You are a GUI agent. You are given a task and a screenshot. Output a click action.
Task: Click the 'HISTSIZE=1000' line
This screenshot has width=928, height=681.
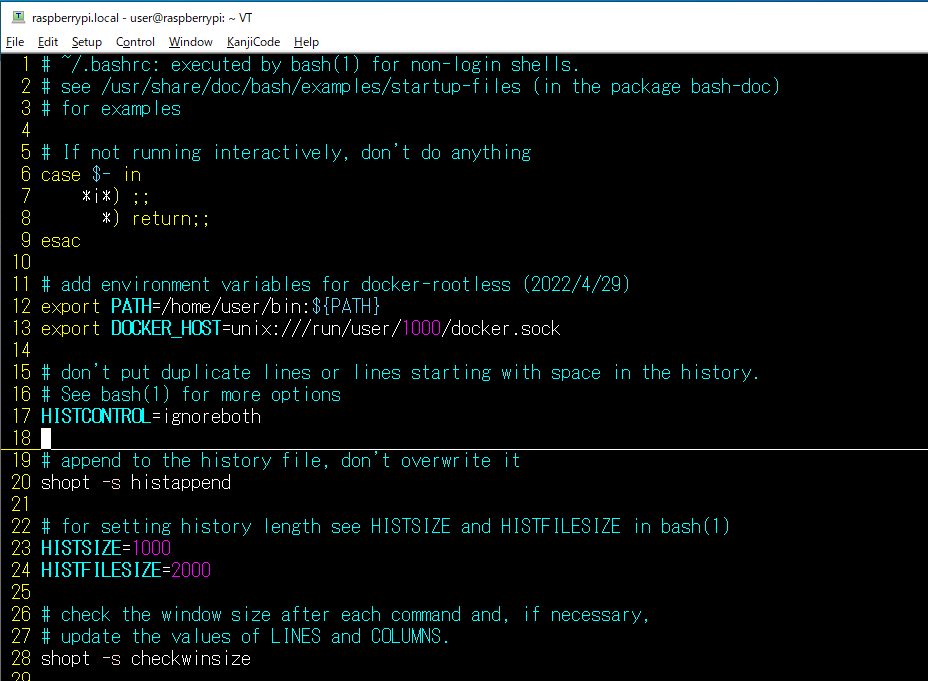pyautogui.click(x=106, y=548)
